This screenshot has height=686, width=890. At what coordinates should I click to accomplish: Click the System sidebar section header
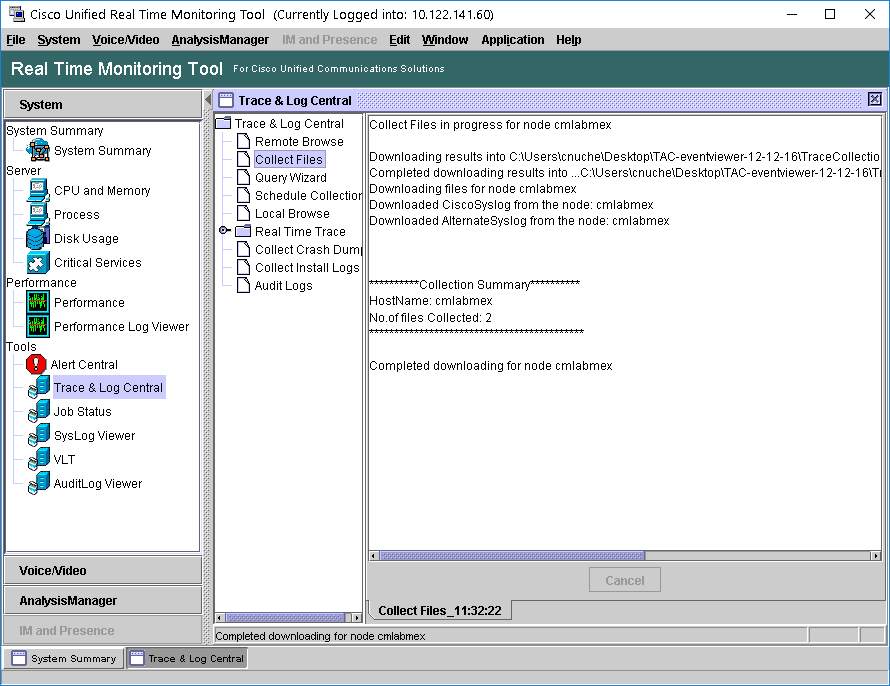[103, 104]
